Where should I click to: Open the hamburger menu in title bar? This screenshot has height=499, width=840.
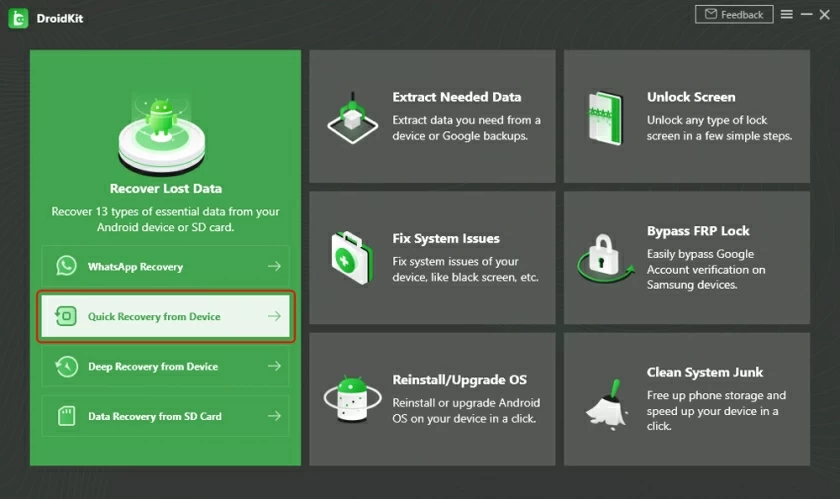(787, 15)
